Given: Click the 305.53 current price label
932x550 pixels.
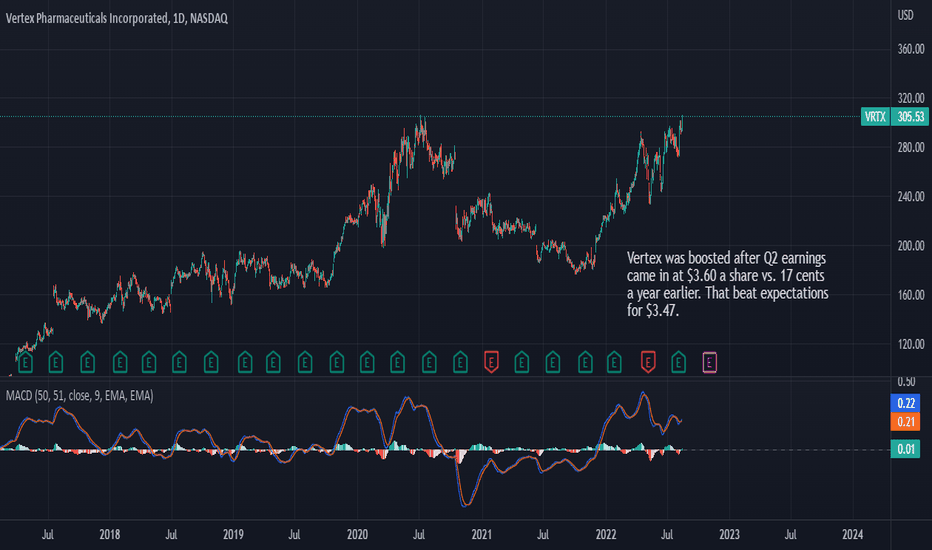Looking at the screenshot, I should coord(910,117).
